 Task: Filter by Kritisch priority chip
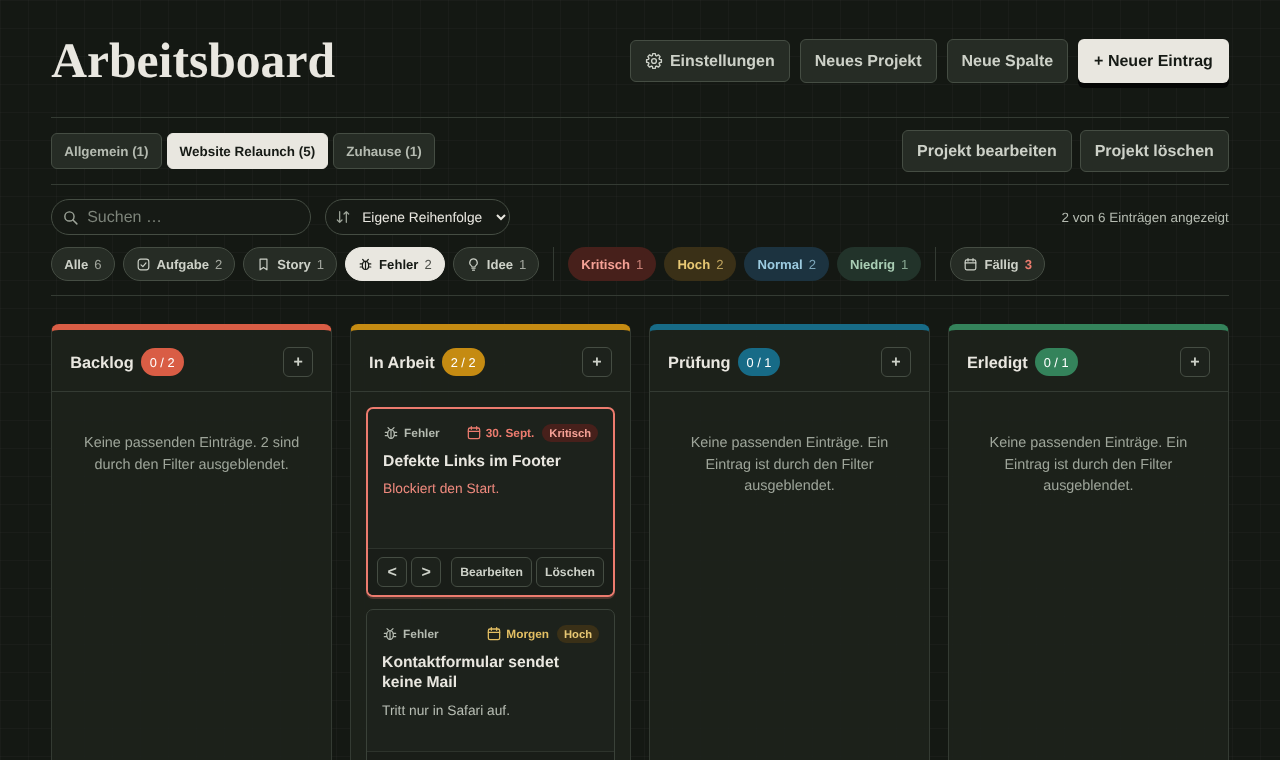pos(612,264)
